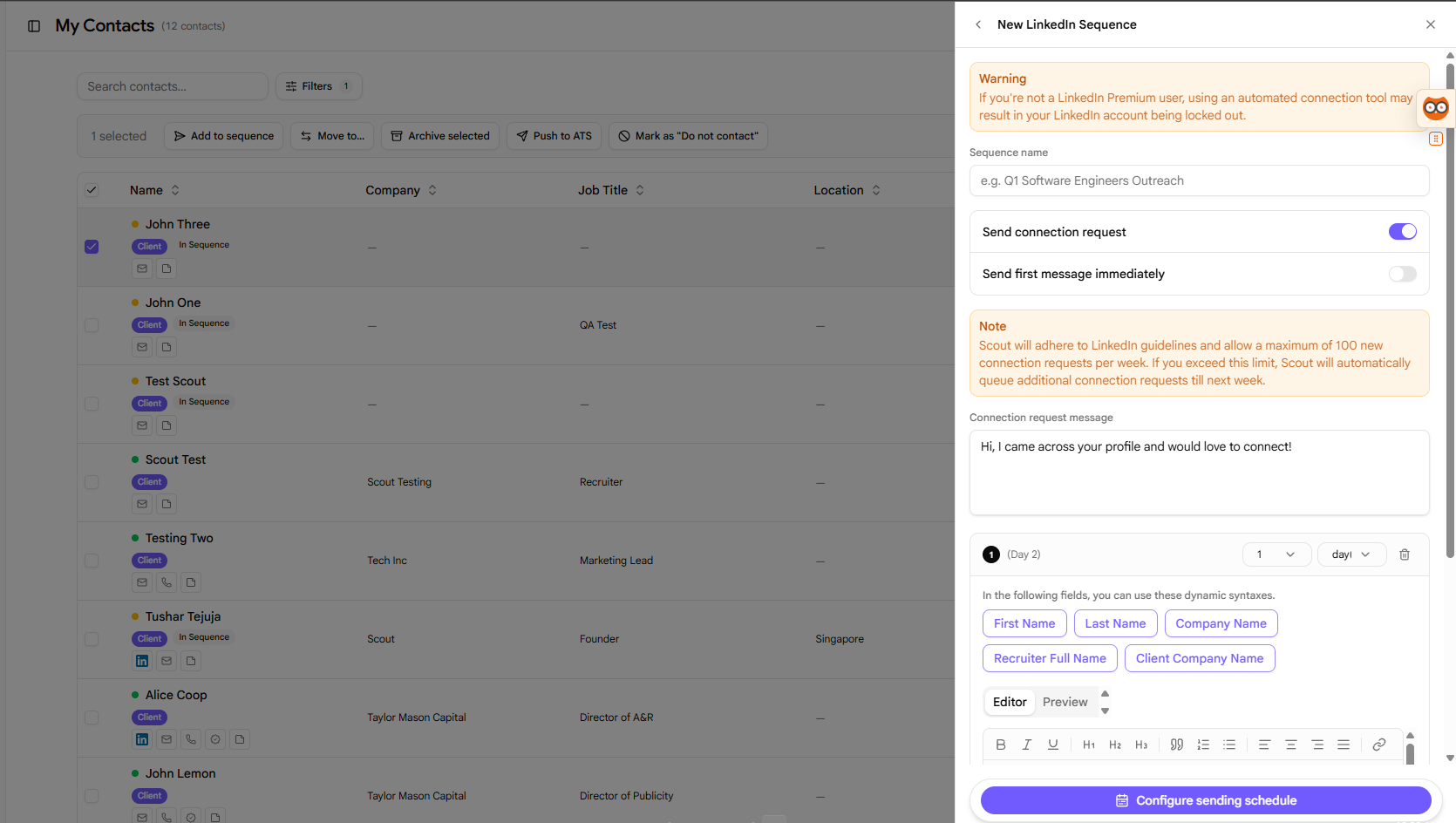Select the Scout Test row checkbox
The height and width of the screenshot is (823, 1456).
(x=92, y=482)
